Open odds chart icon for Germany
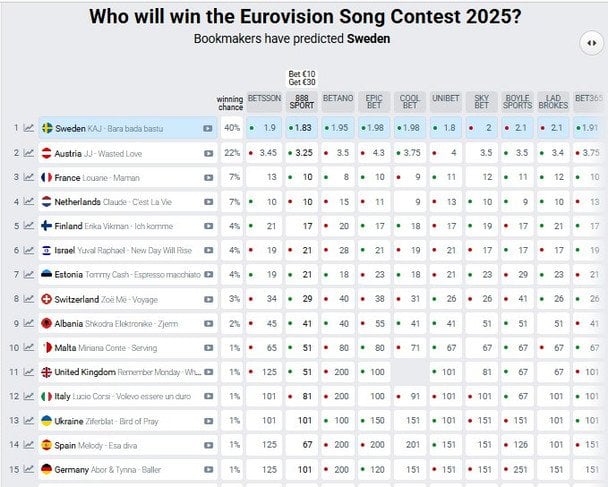608x487 pixels. (x=30, y=469)
